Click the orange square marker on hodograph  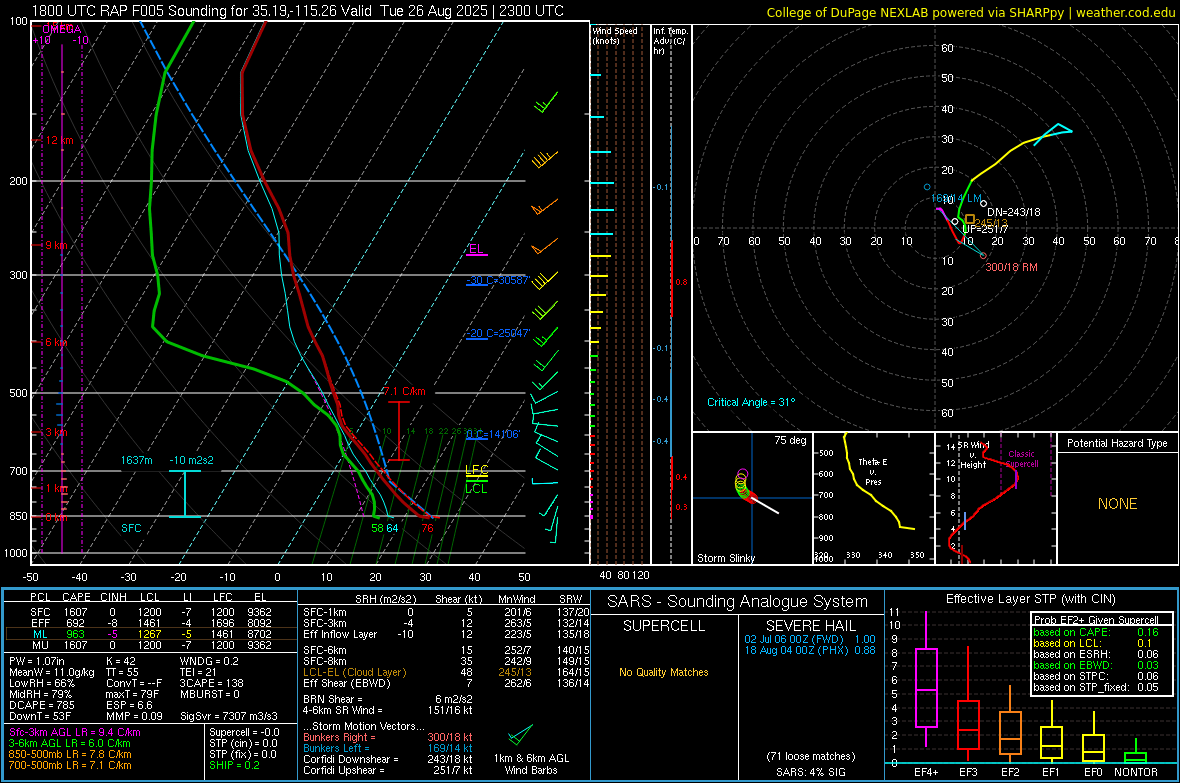coord(970,219)
